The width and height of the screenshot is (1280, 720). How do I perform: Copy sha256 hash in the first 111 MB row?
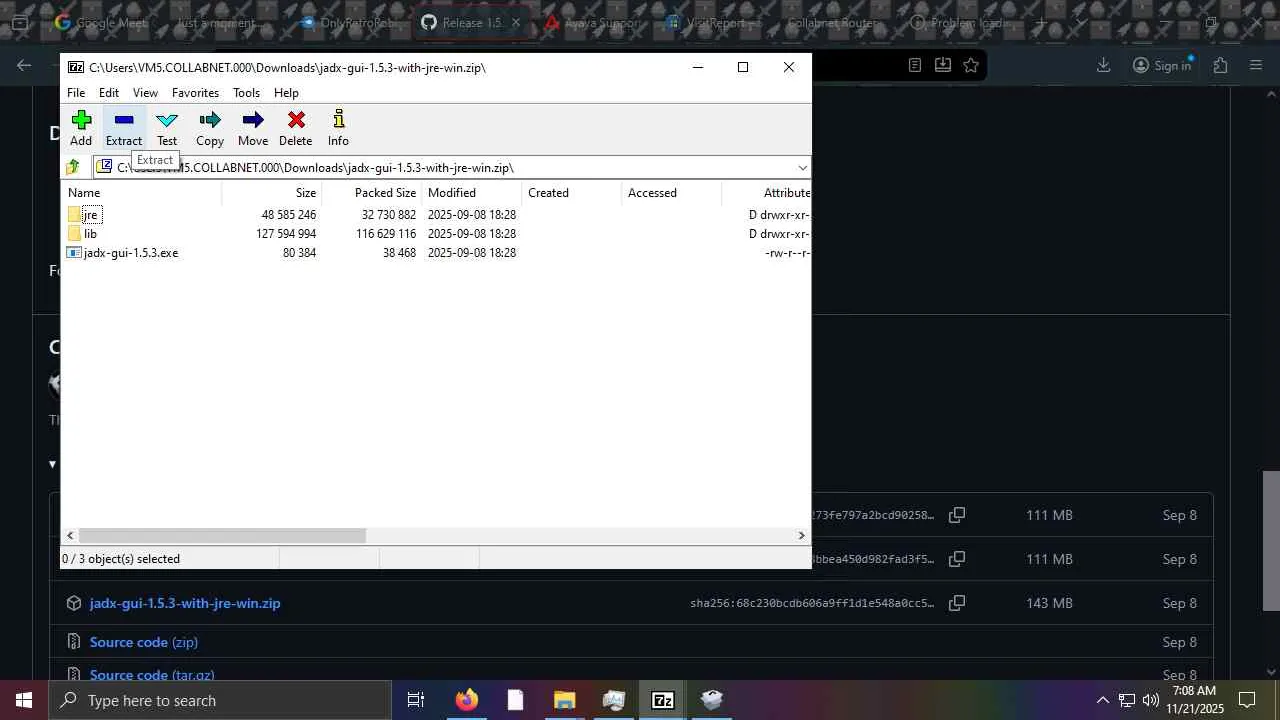click(x=957, y=515)
